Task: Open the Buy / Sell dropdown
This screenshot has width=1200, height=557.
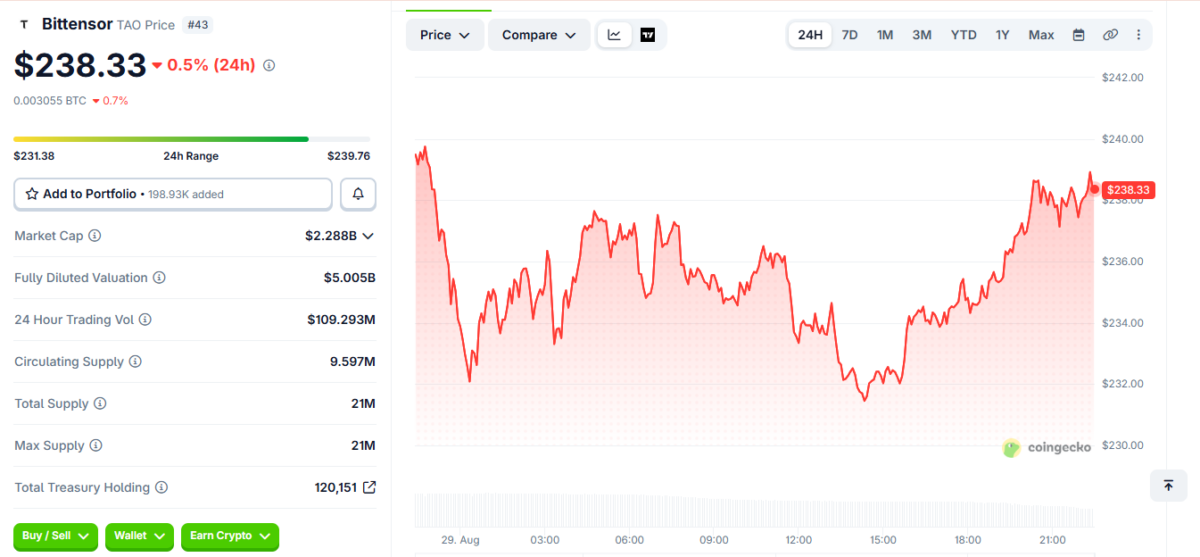Action: (x=56, y=536)
